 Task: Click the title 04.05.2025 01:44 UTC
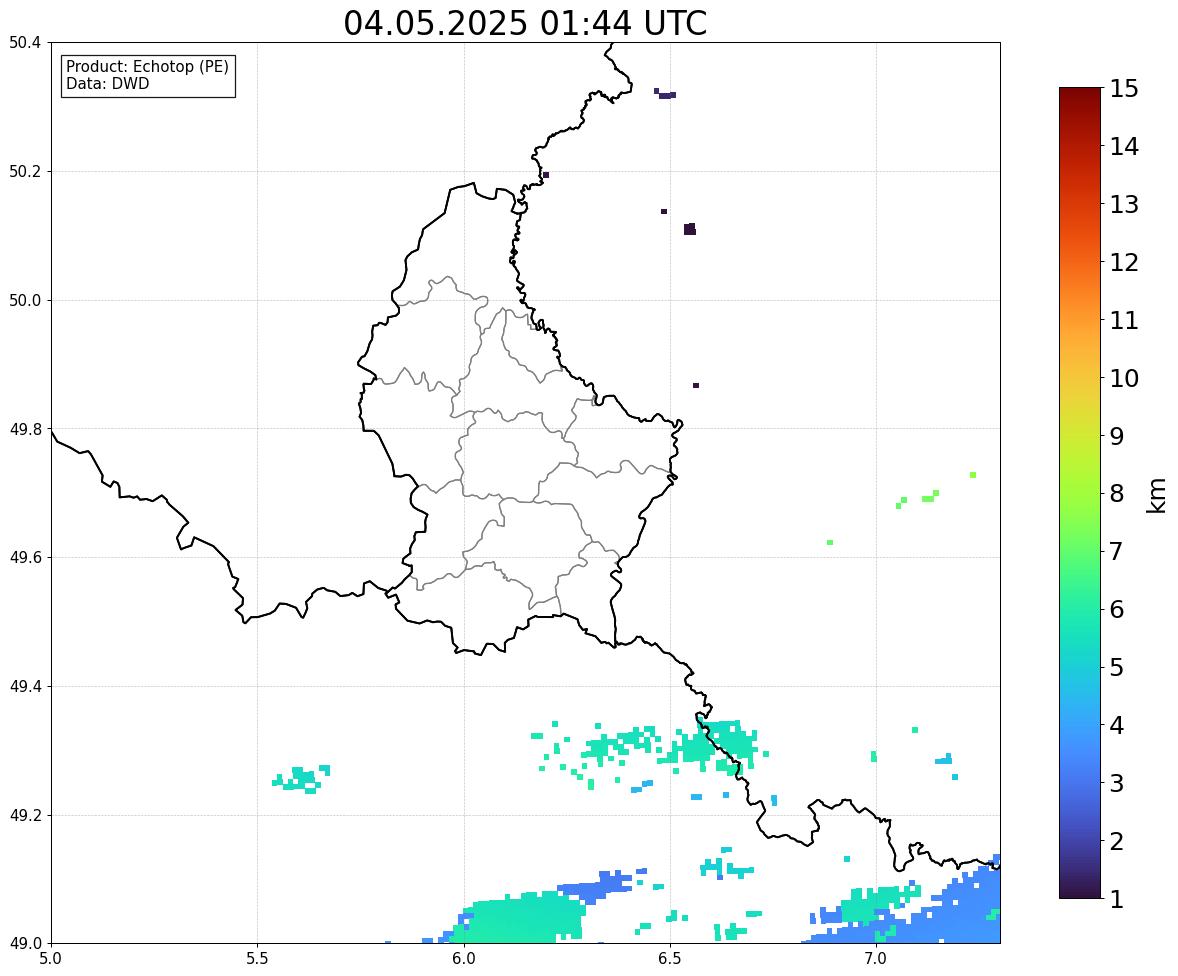tap(525, 23)
